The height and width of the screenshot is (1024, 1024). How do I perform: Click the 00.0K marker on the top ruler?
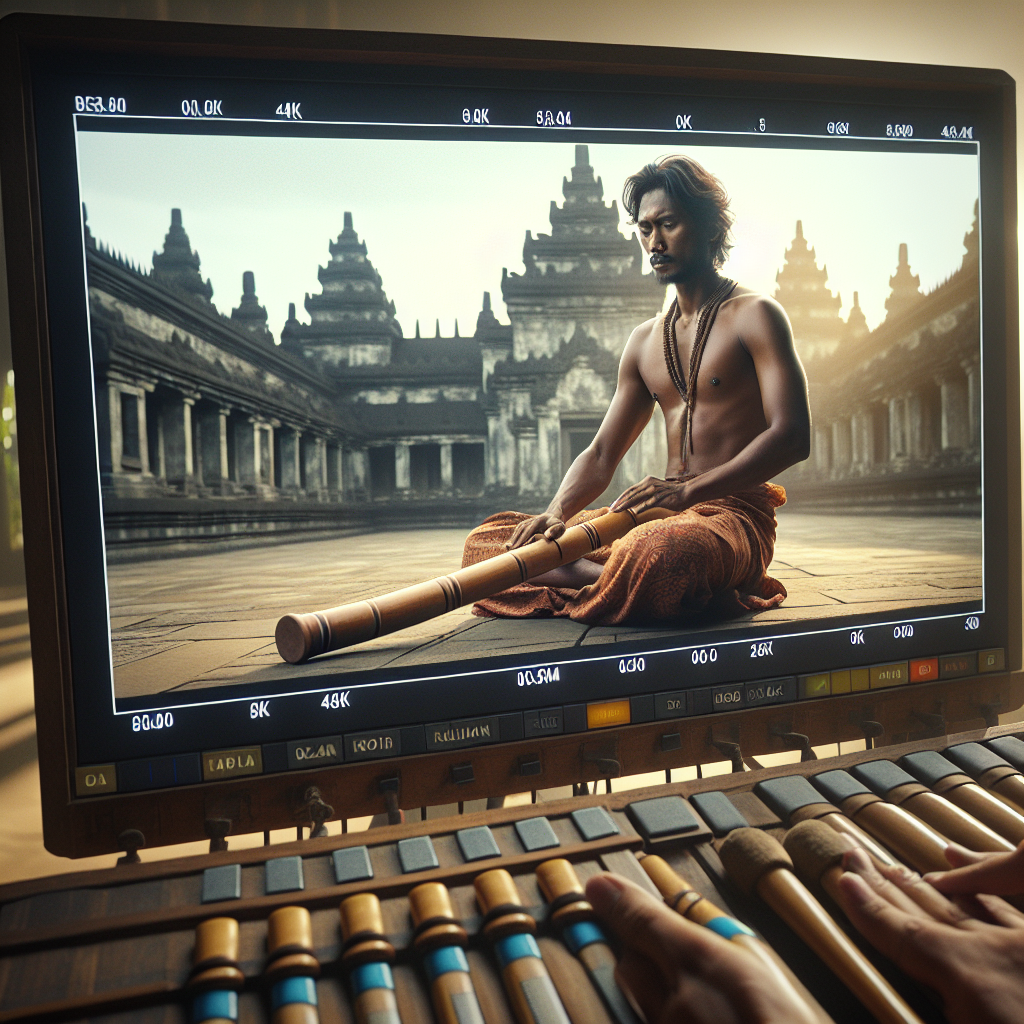(x=202, y=108)
